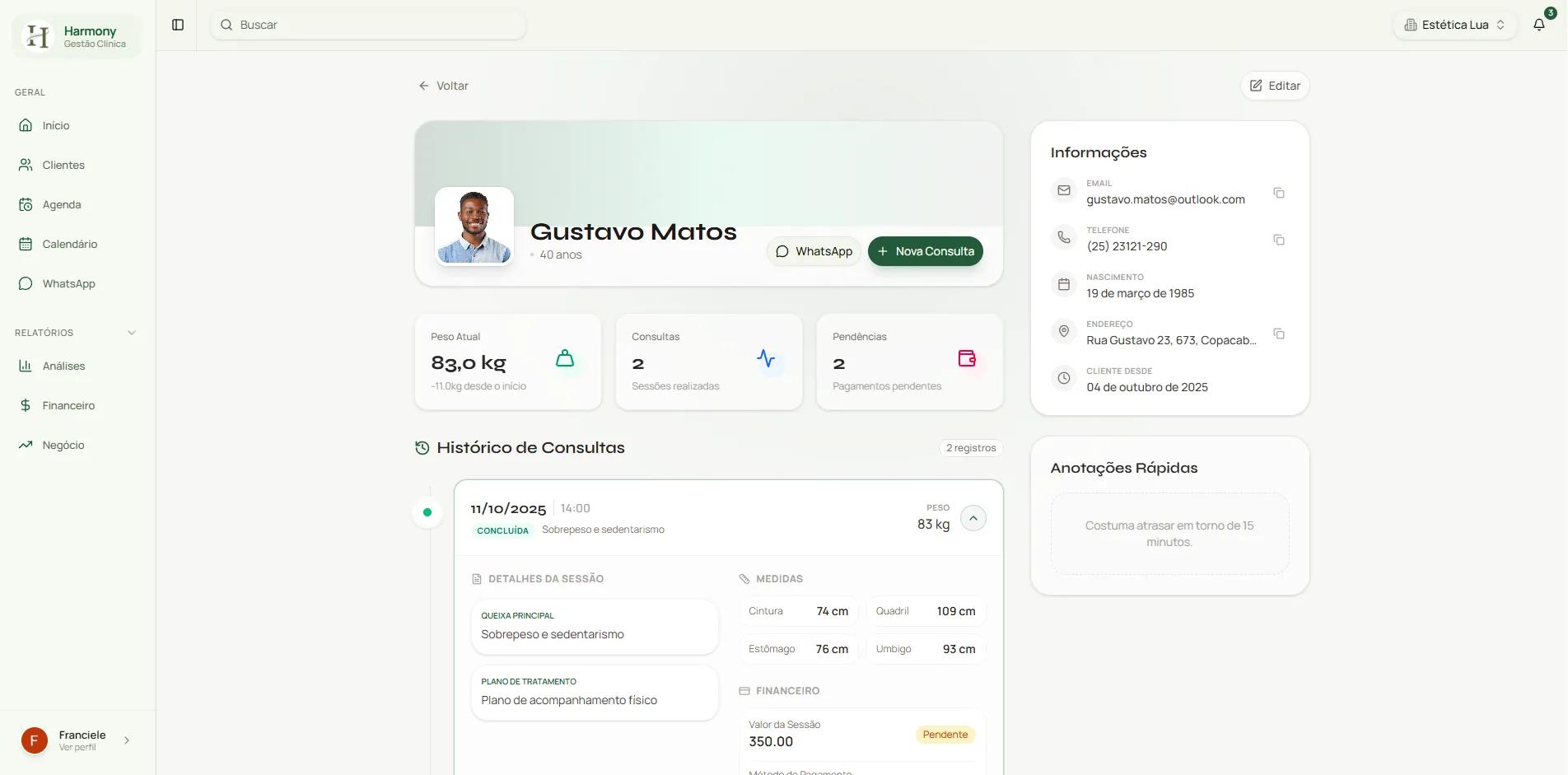1568x775 pixels.
Task: Click the Consultas activity icon
Action: point(766,358)
